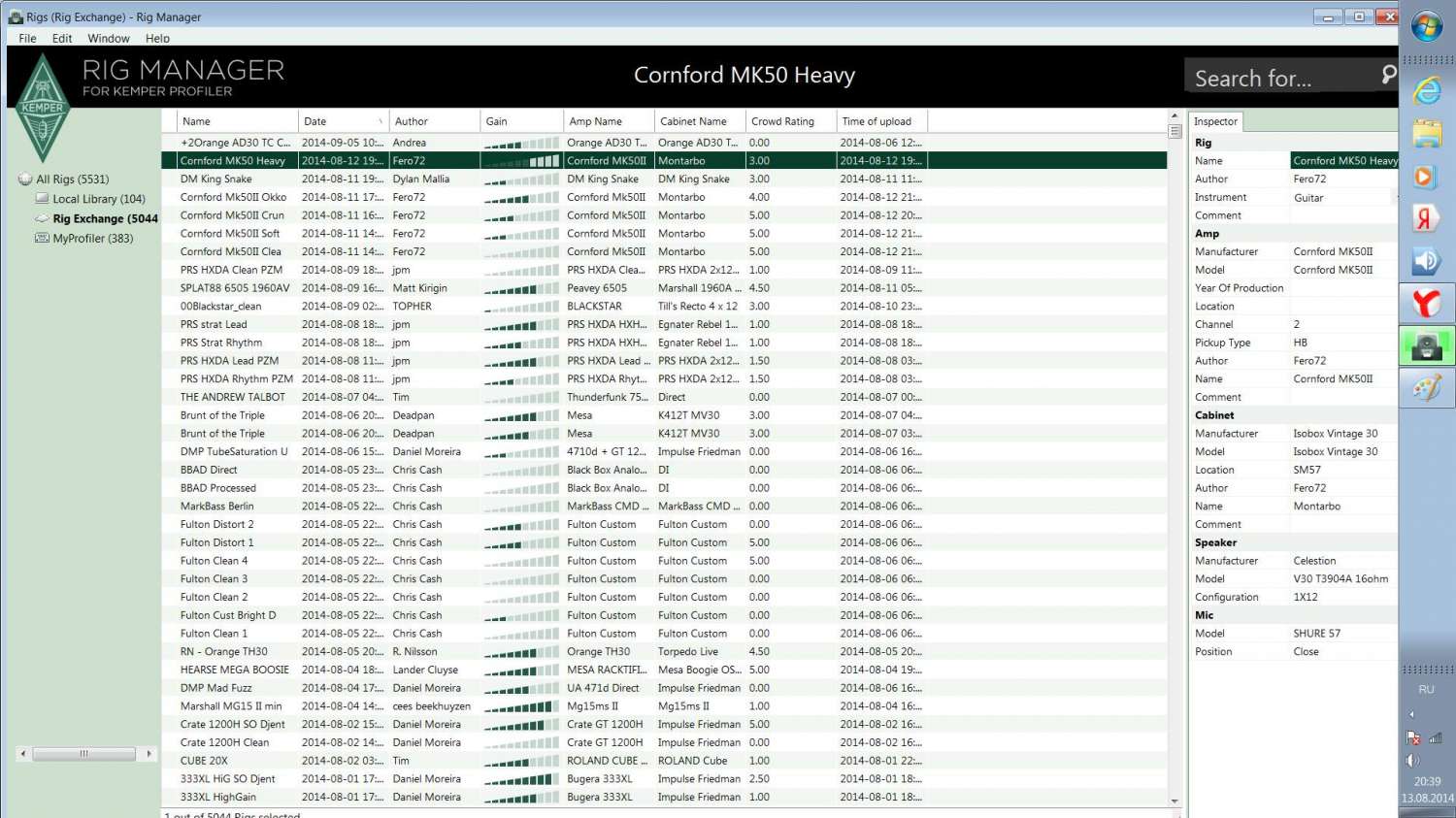This screenshot has height=818, width=1456.
Task: Click the rig list scroll-down arrow
Action: [1175, 802]
